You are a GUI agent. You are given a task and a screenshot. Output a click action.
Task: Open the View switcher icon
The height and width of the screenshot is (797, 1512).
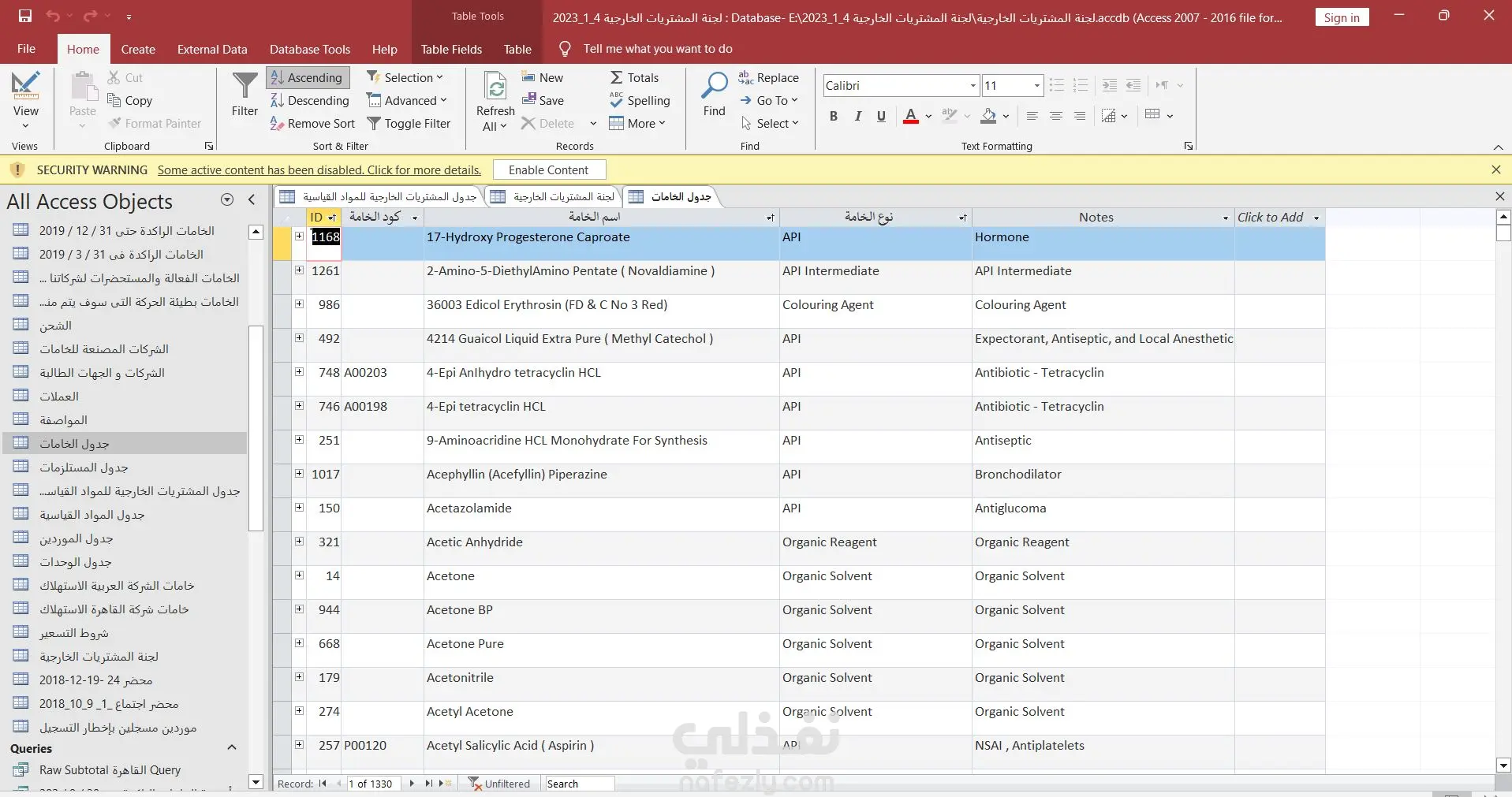pyautogui.click(x=25, y=85)
